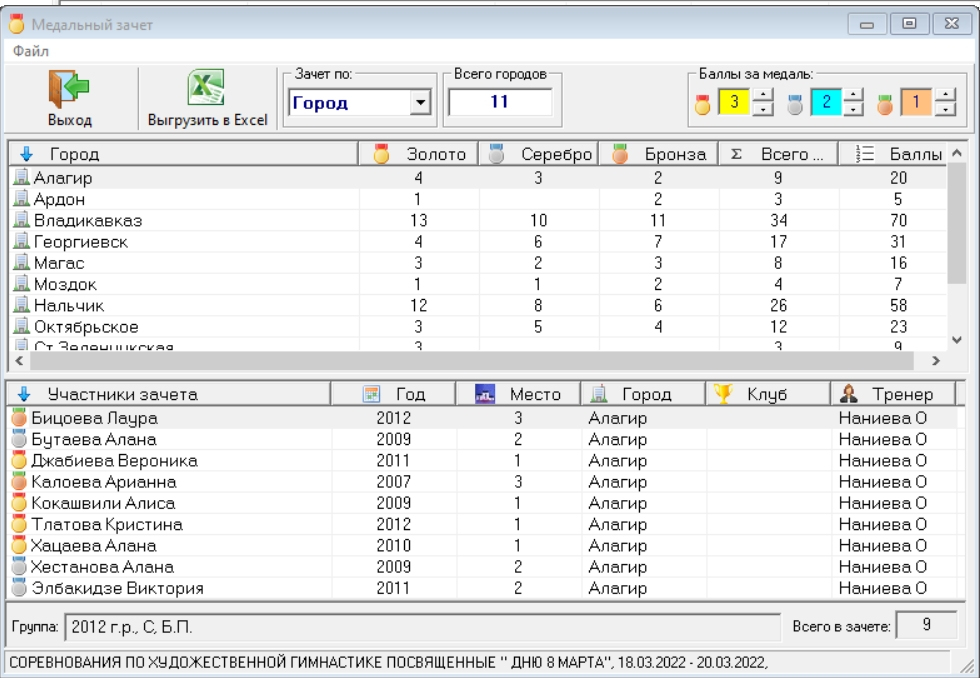980x678 pixels.
Task: Click the gold medal icon in Золото column header
Action: point(381,154)
